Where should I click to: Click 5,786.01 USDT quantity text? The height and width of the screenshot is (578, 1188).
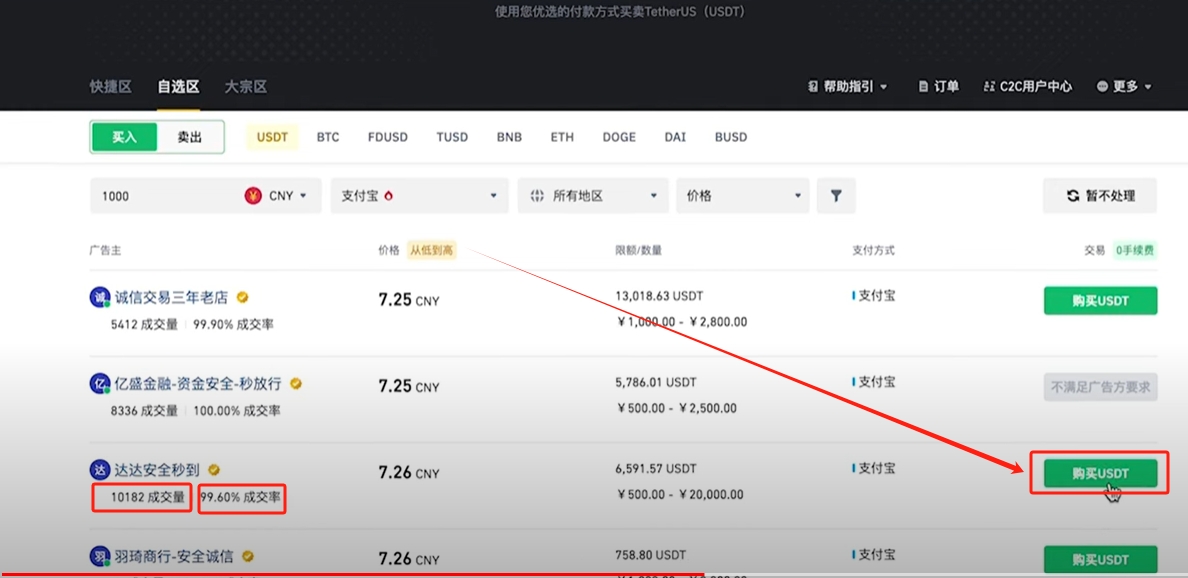[x=656, y=383]
